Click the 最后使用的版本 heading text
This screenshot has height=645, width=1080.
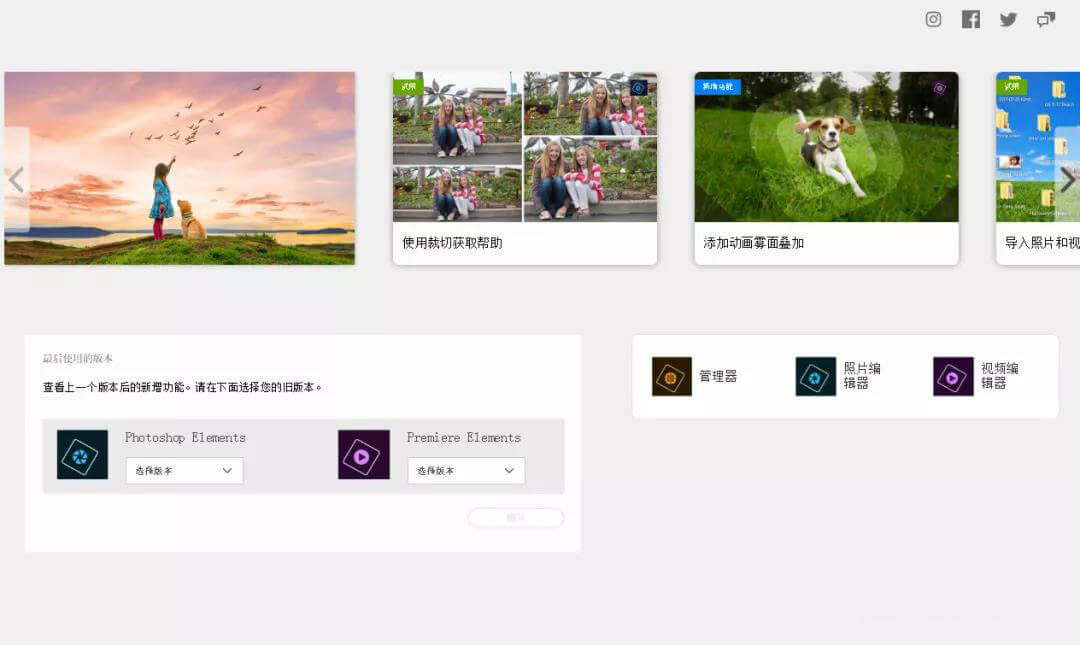78,358
